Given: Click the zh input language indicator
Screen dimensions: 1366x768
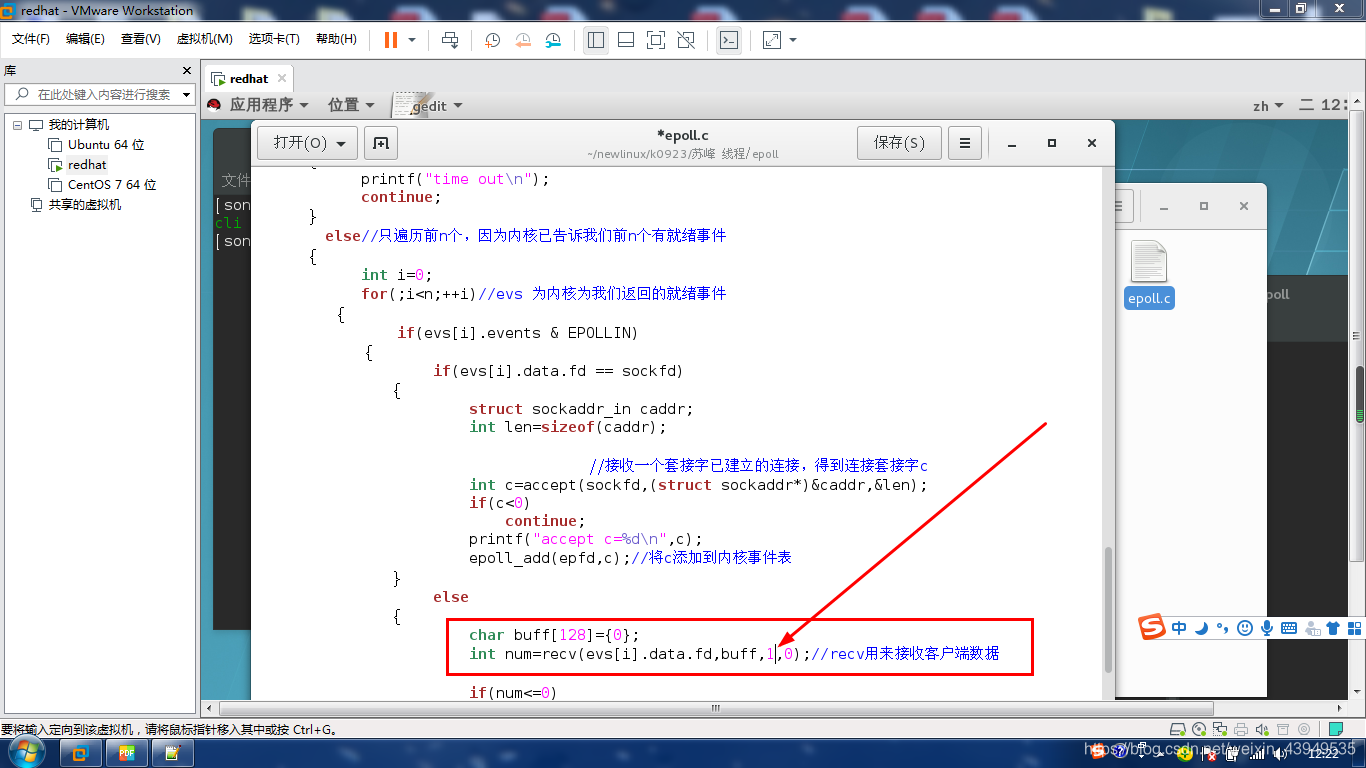Looking at the screenshot, I should point(1268,106).
